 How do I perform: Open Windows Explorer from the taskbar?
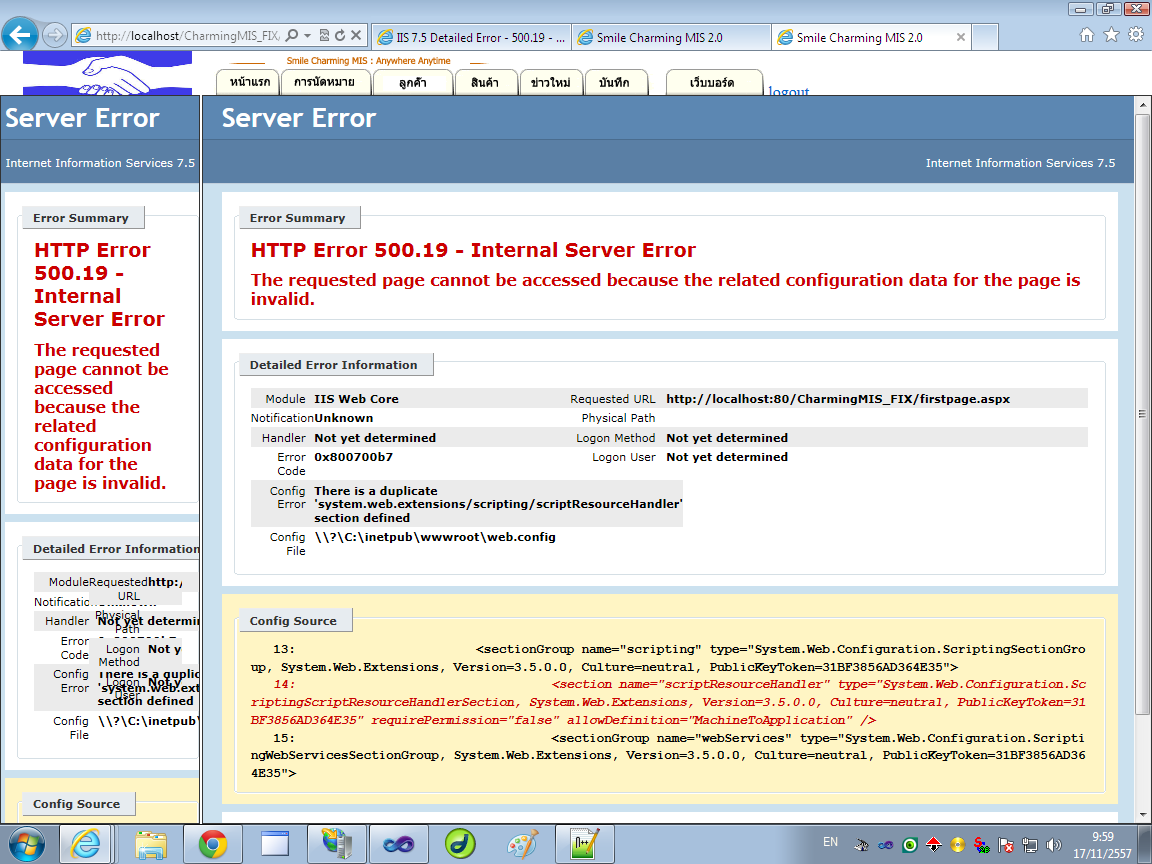(151, 844)
